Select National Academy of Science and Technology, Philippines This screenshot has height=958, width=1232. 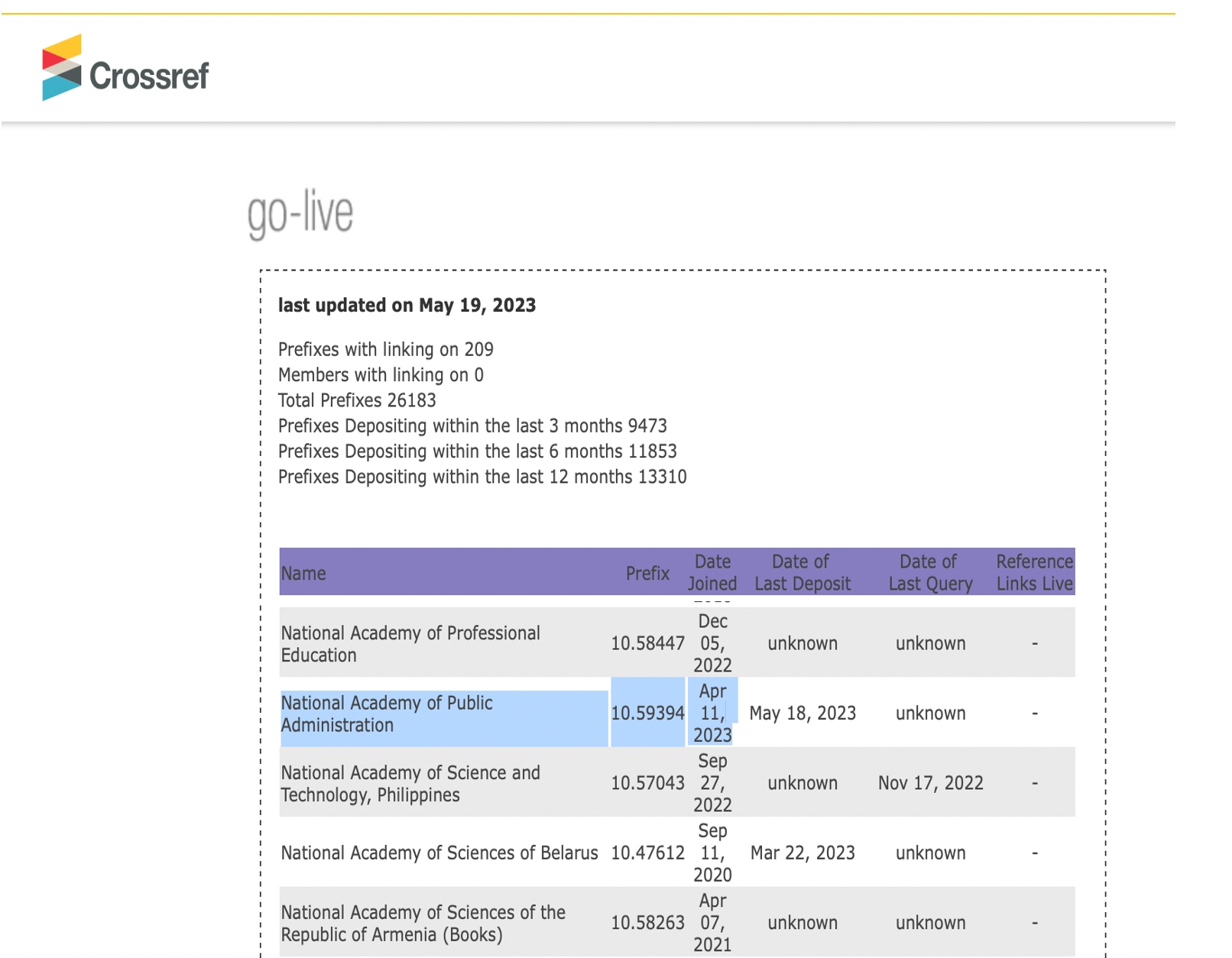point(410,784)
